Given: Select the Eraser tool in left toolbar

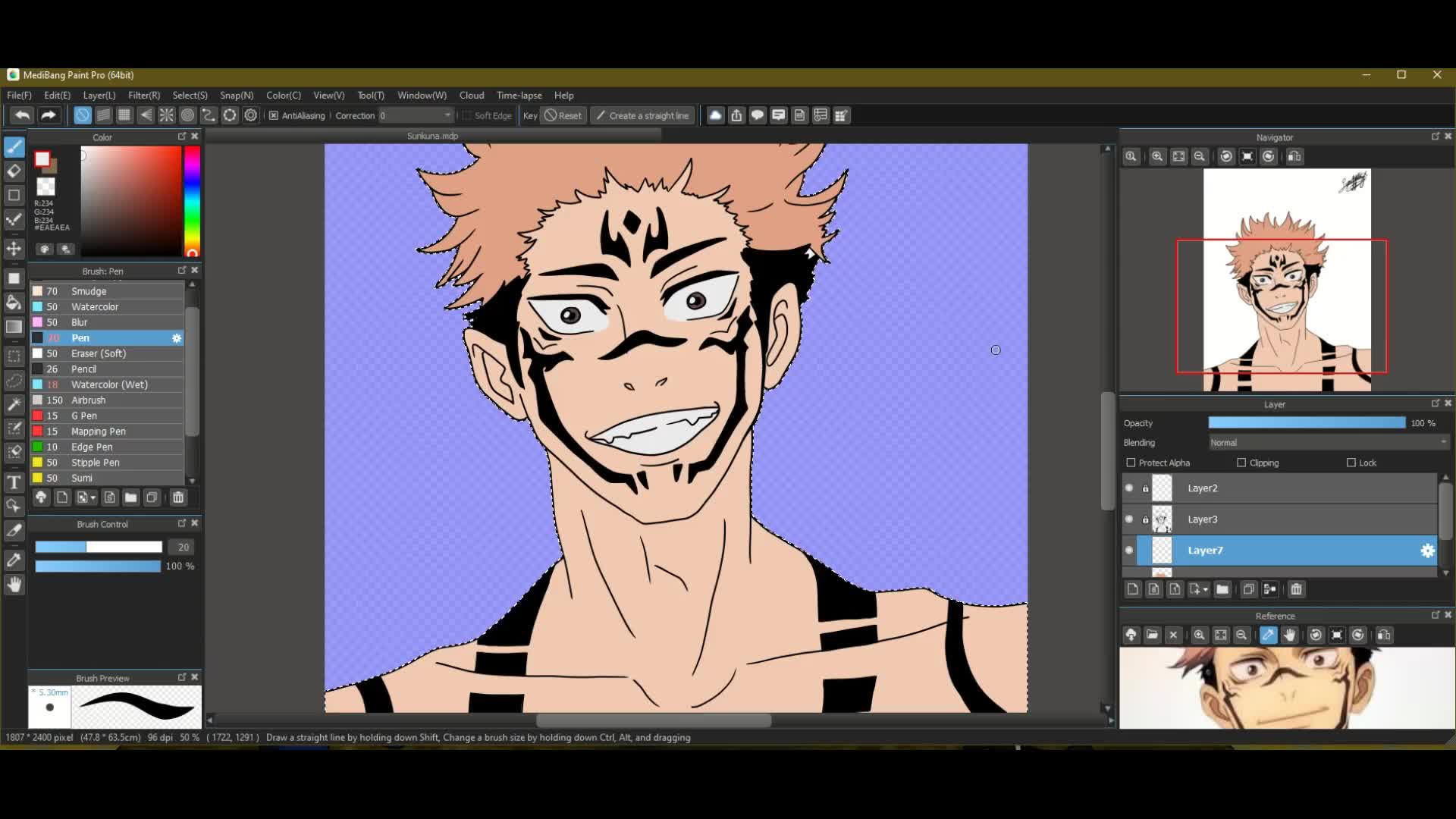Looking at the screenshot, I should (x=14, y=171).
